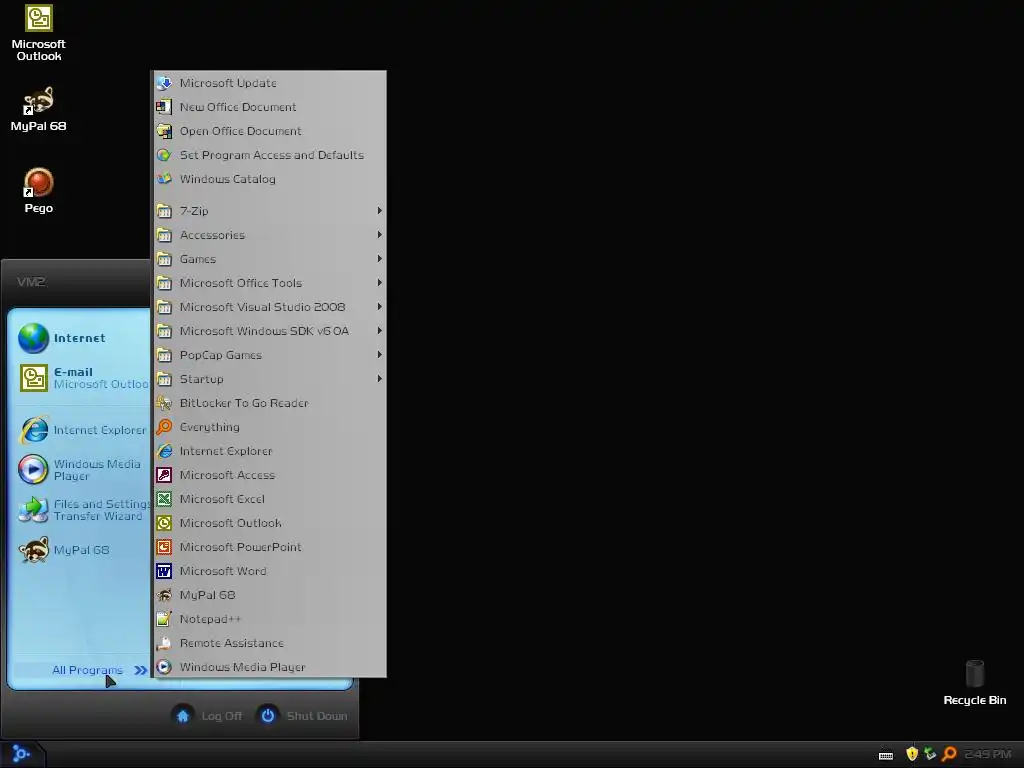Open the 7-Zip folder entry

270,211
